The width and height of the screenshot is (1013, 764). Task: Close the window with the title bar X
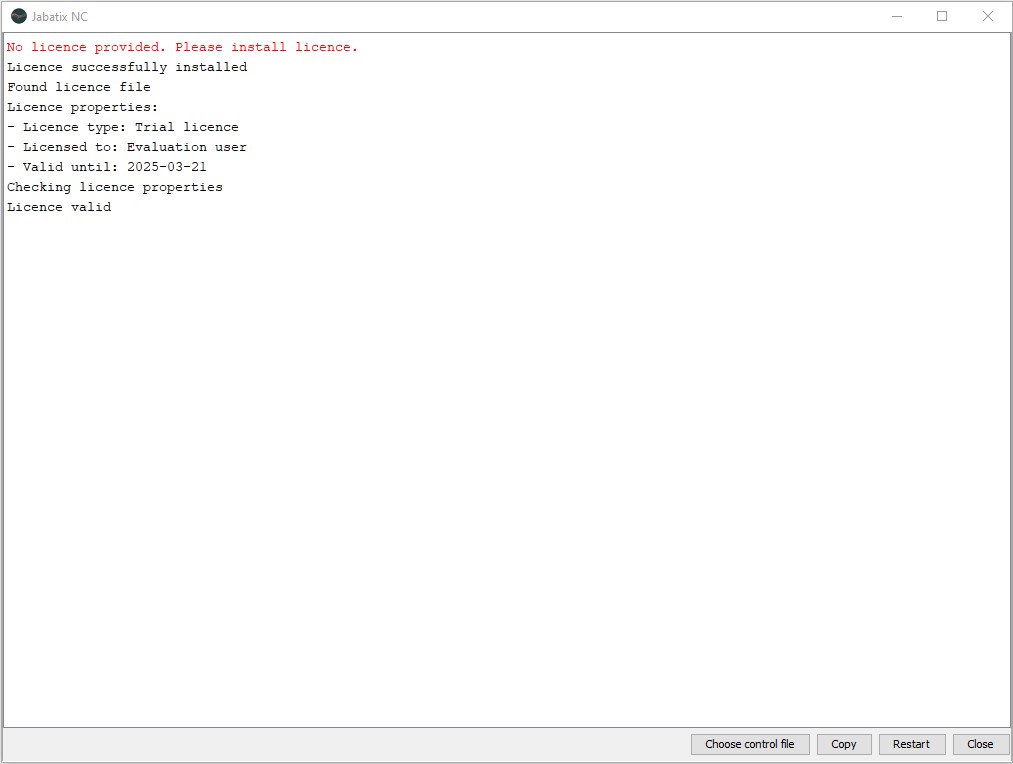tap(988, 16)
